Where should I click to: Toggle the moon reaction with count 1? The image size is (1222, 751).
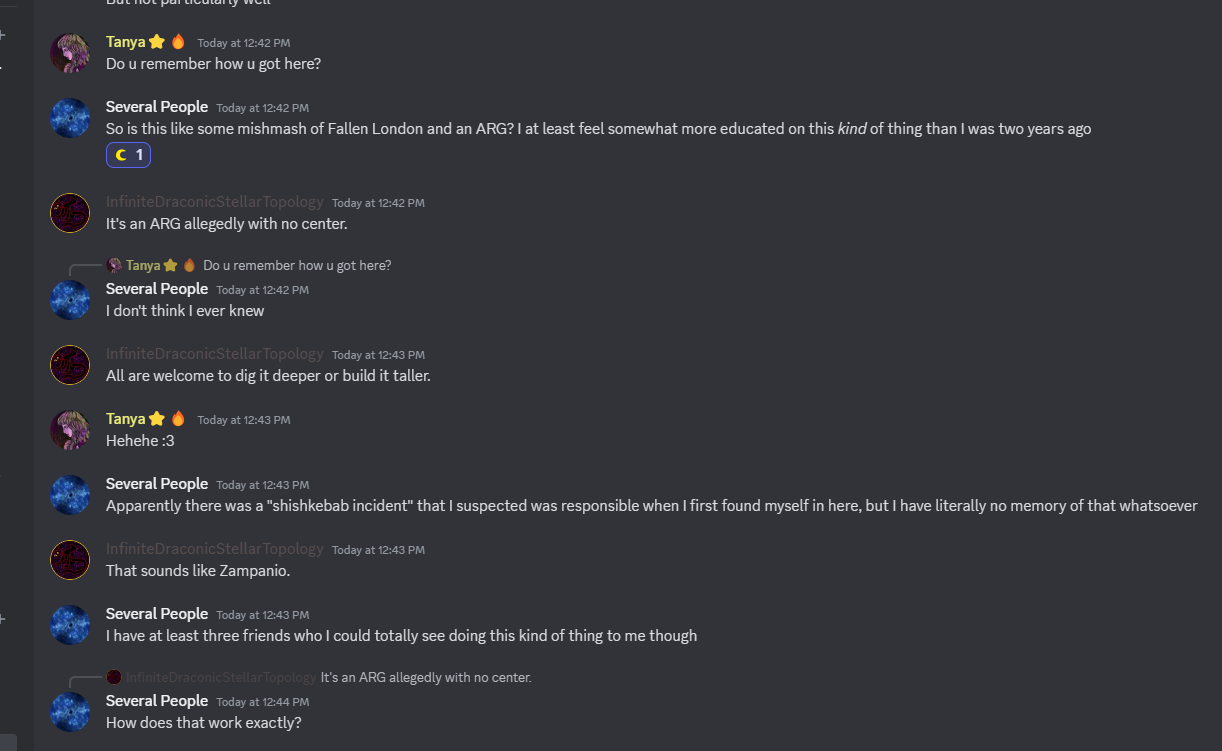tap(128, 155)
